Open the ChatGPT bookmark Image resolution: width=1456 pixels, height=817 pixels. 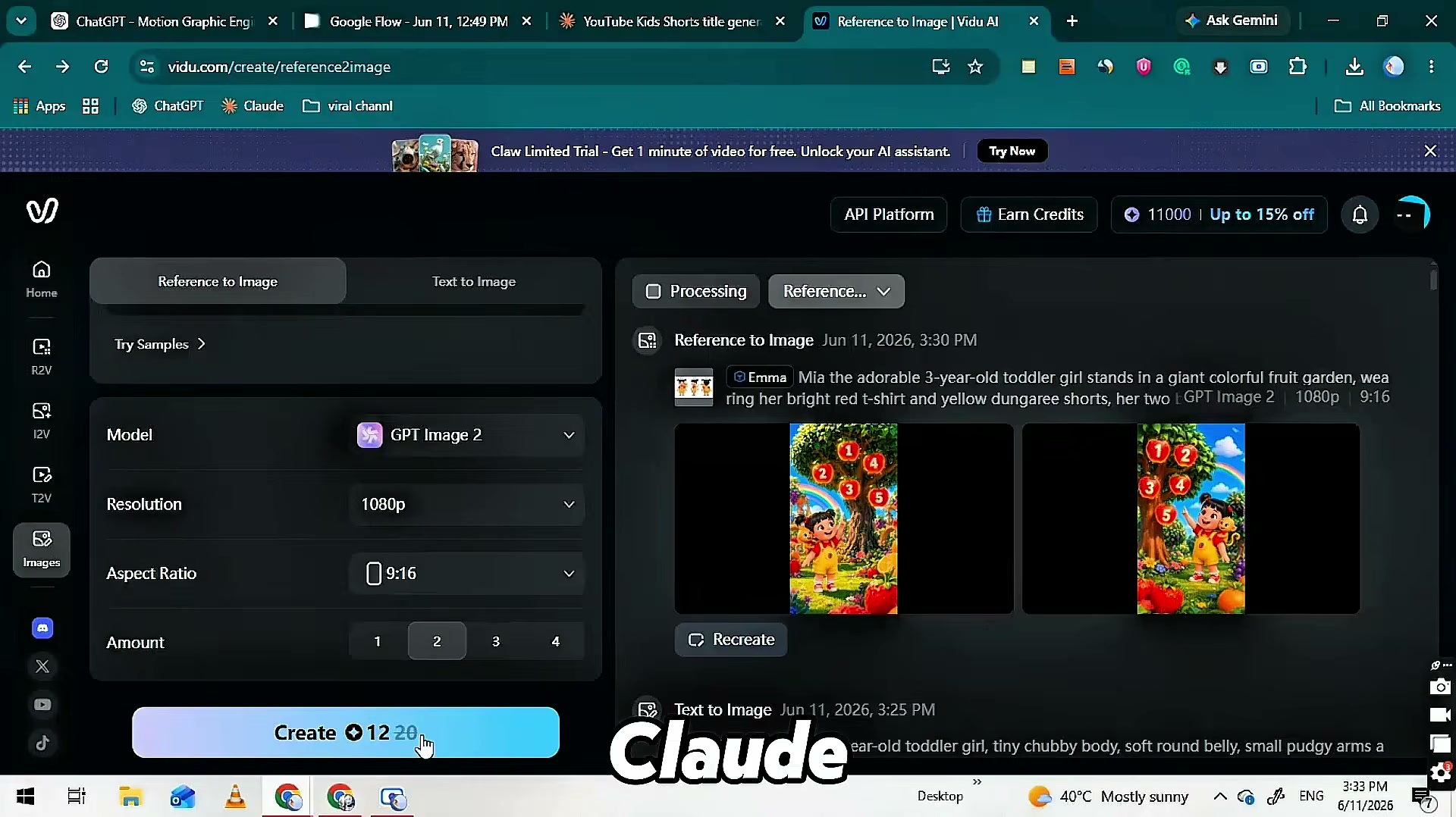tap(168, 106)
